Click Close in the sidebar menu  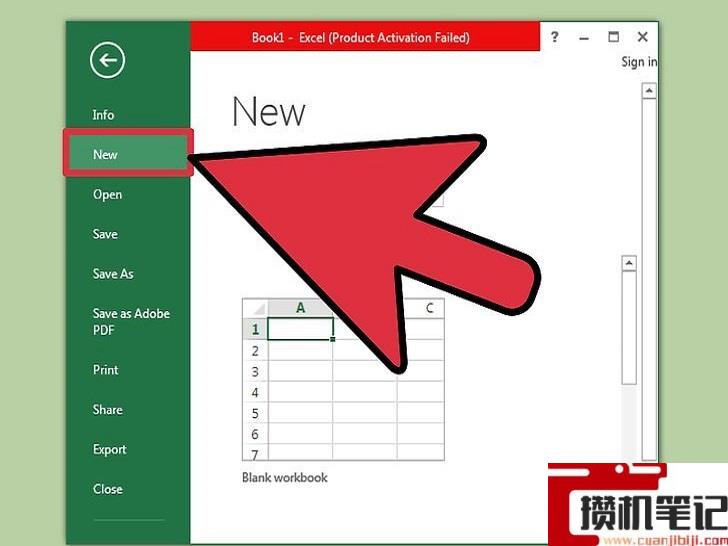coord(107,489)
